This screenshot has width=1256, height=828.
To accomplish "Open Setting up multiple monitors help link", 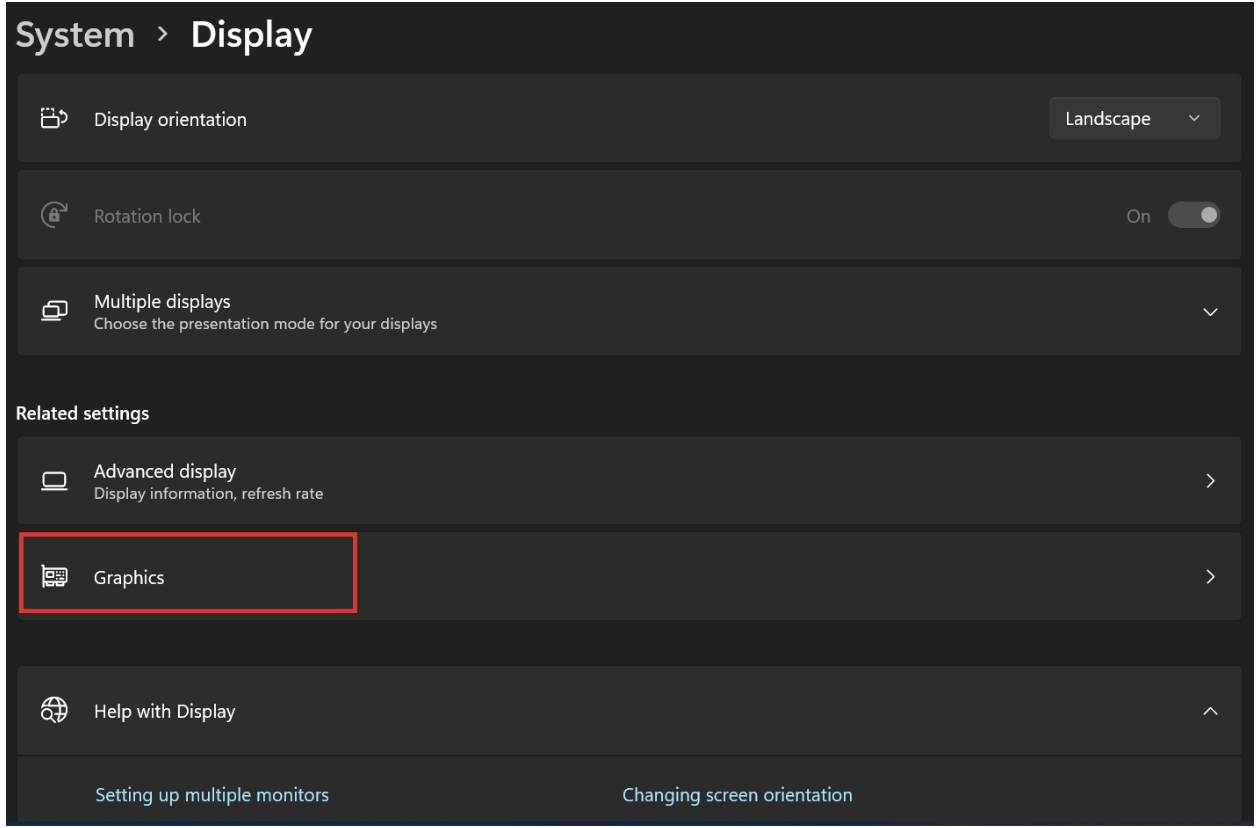I will (x=211, y=794).
